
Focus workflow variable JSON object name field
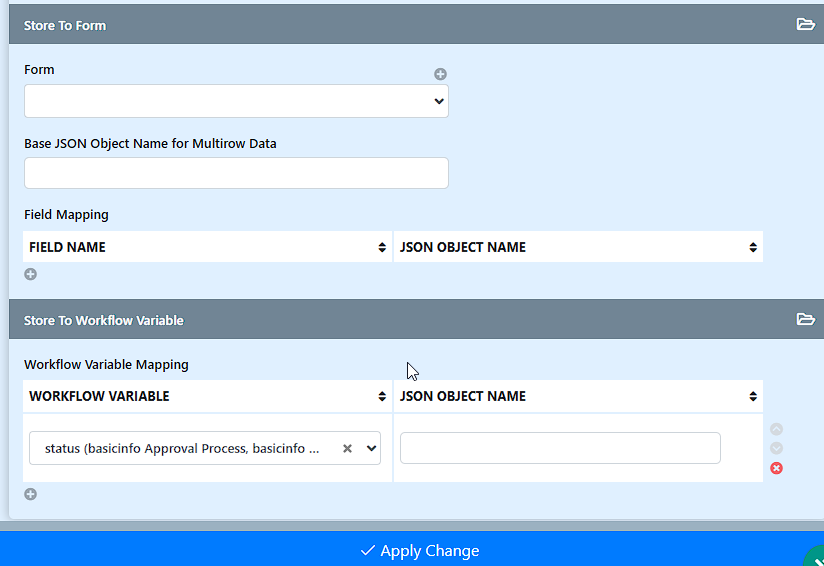[560, 448]
